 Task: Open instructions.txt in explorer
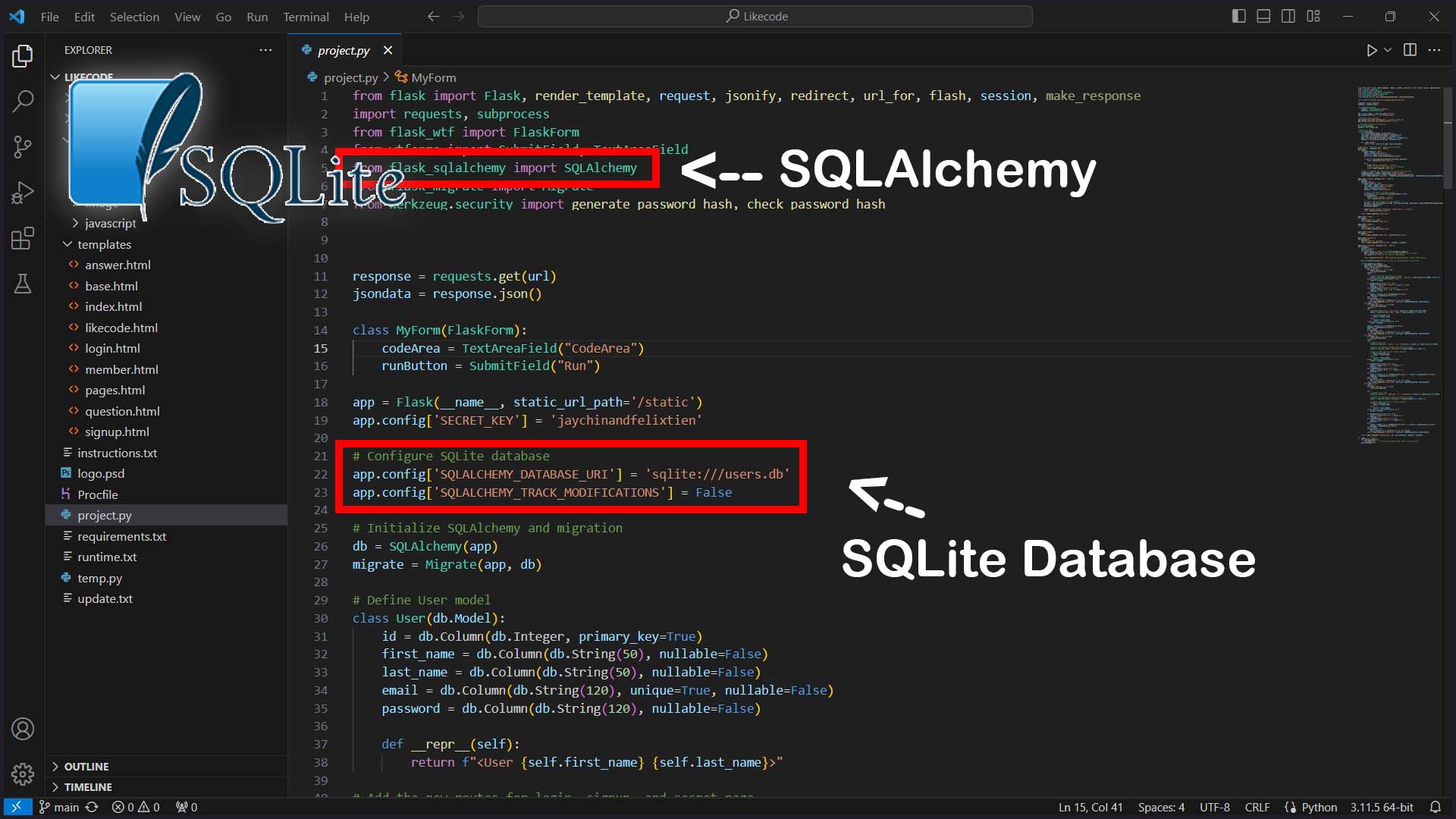pyautogui.click(x=117, y=453)
